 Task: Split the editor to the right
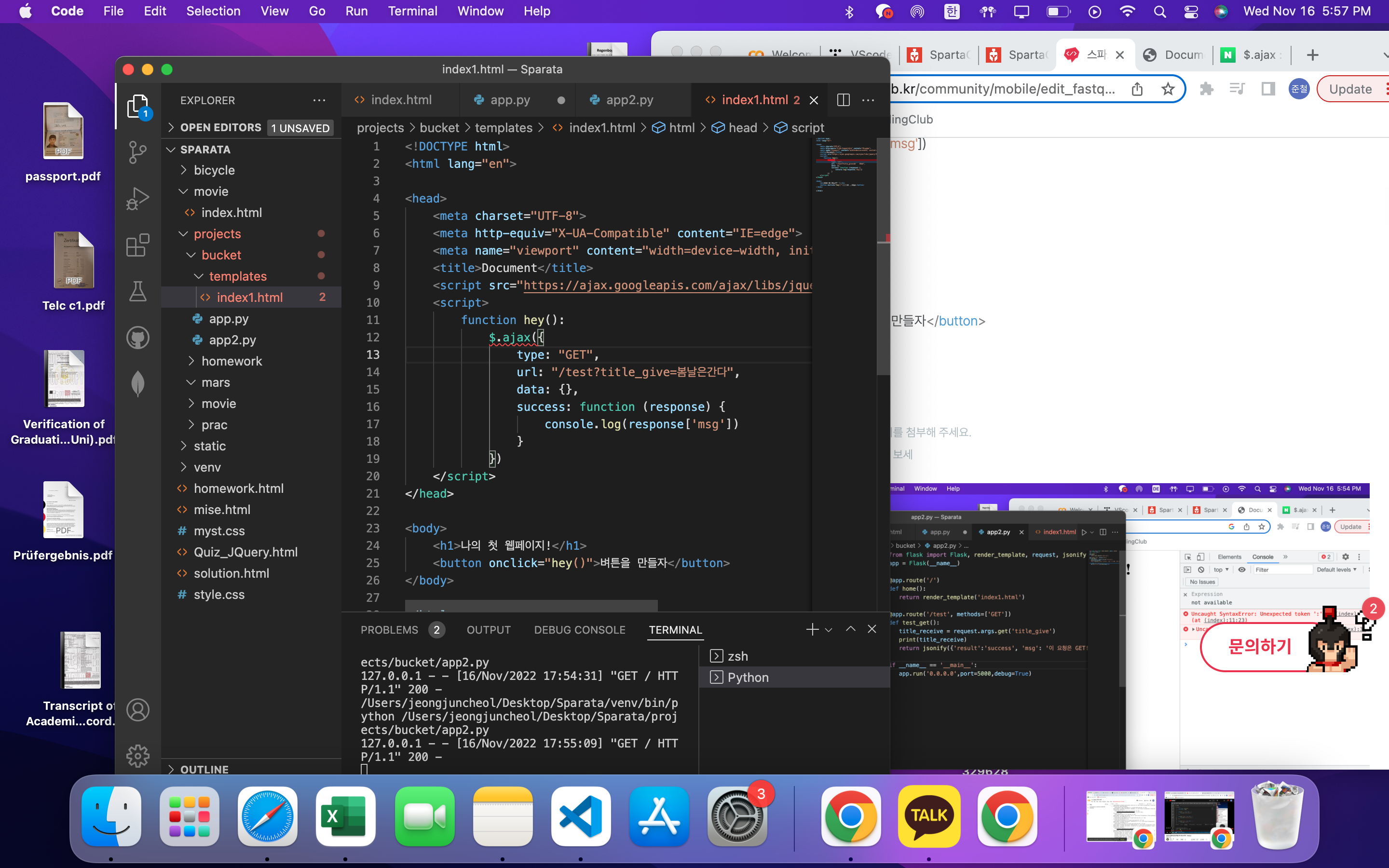[843, 100]
